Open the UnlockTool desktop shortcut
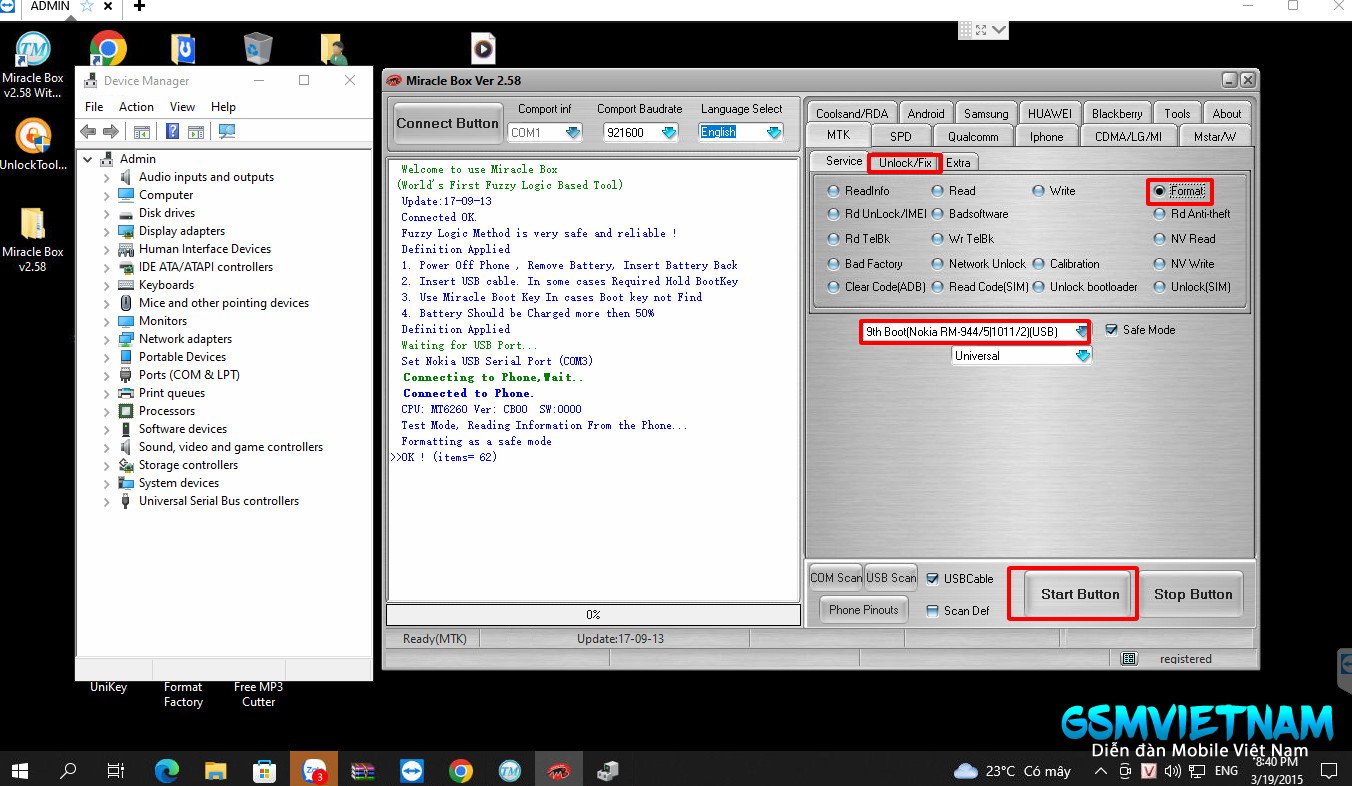Screen dimensions: 1352x786 33,145
